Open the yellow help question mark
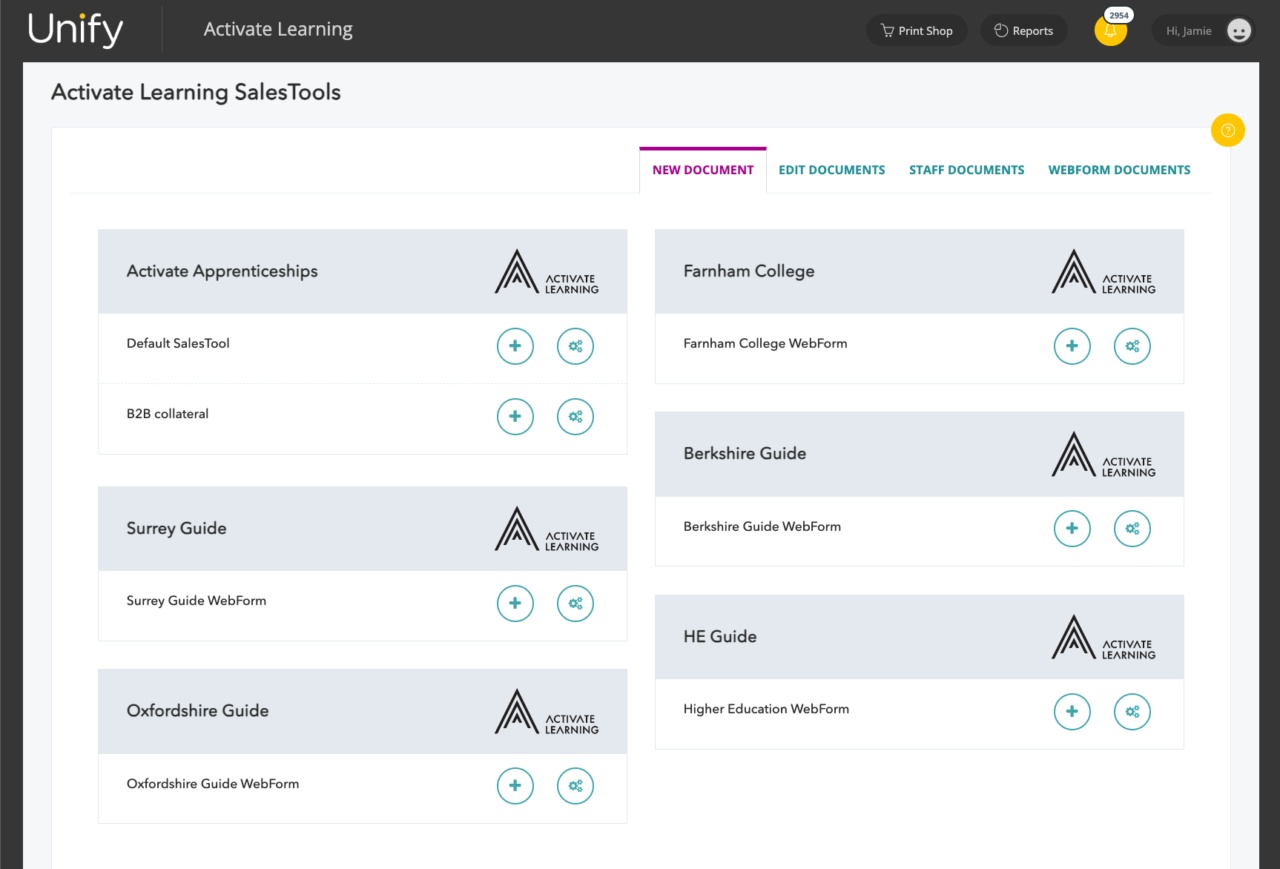 1228,130
